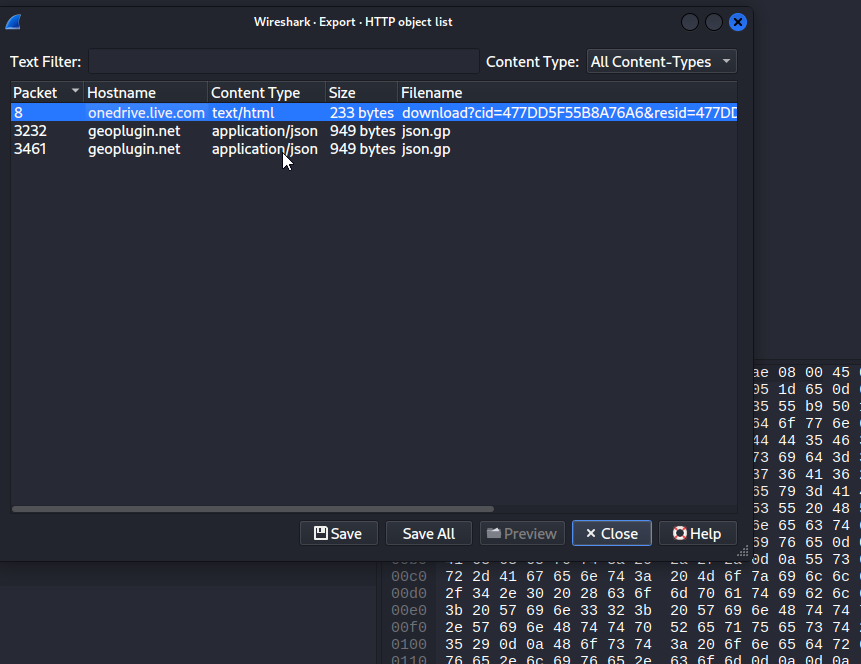This screenshot has width=861, height=664.
Task: Click the resize grip at dialog corner
Action: [742, 551]
